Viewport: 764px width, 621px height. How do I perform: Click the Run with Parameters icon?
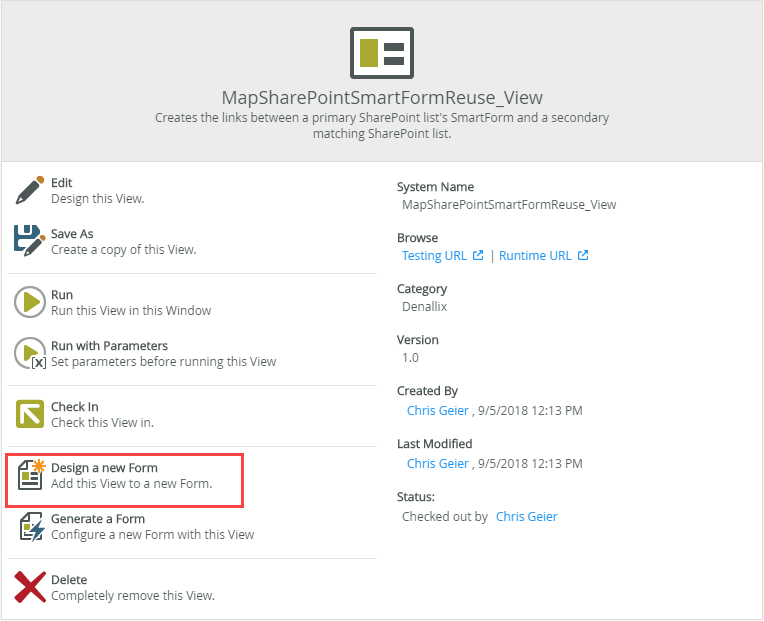[x=30, y=353]
